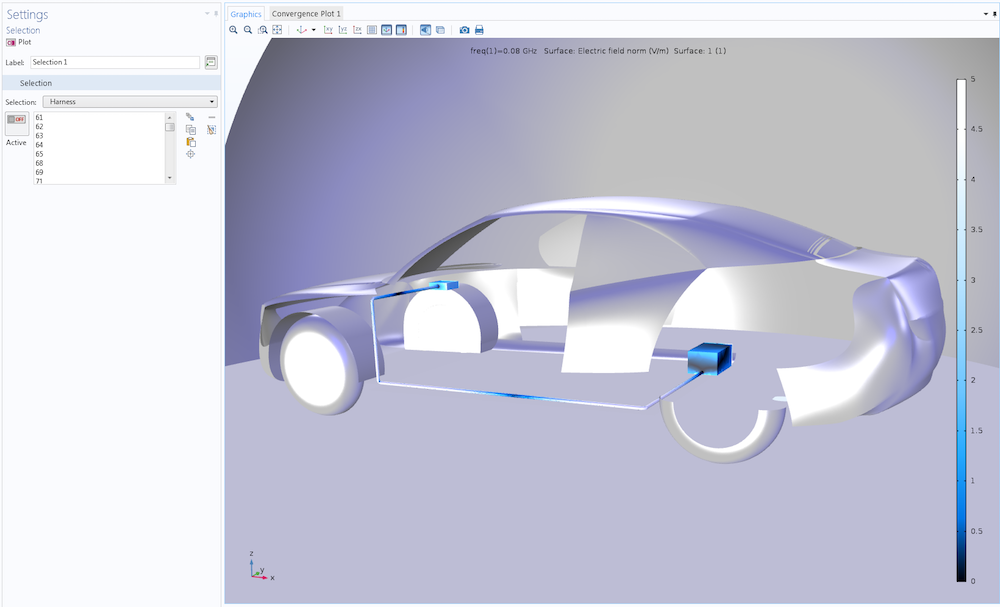Click the Zoom Out magnifier icon

248,30
